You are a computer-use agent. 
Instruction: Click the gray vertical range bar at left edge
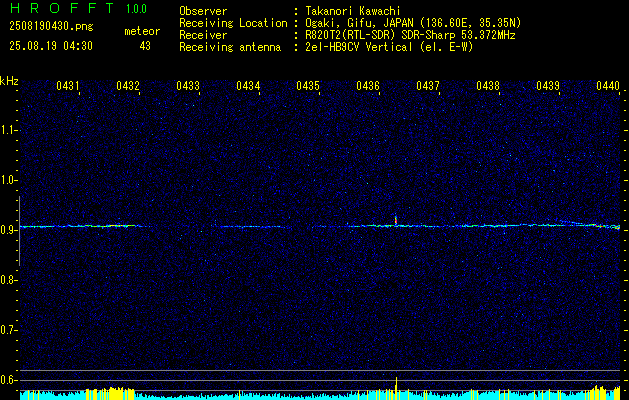(x=19, y=231)
